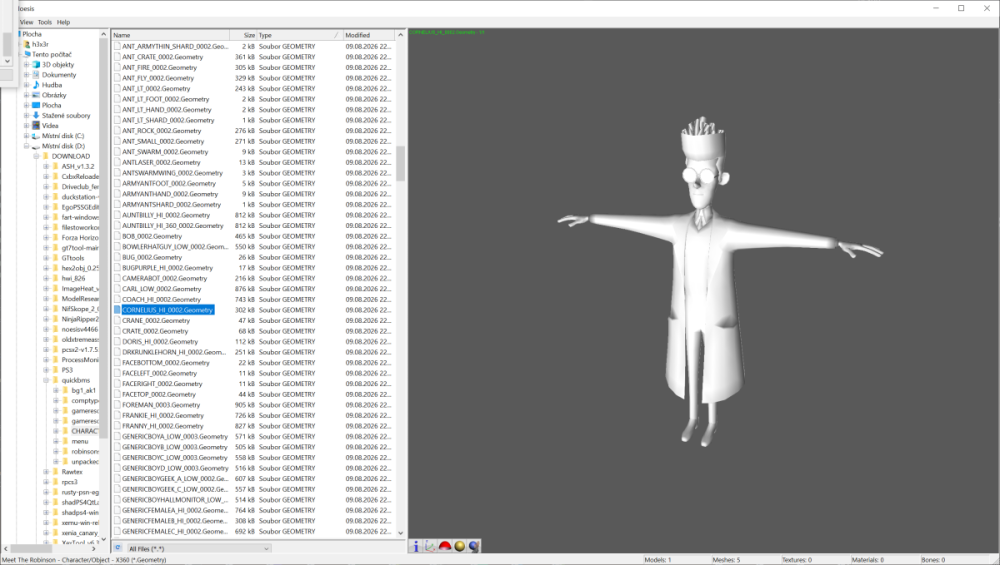Select the Plocha item under Tento počítač
The height and width of the screenshot is (565, 1000).
[52, 105]
